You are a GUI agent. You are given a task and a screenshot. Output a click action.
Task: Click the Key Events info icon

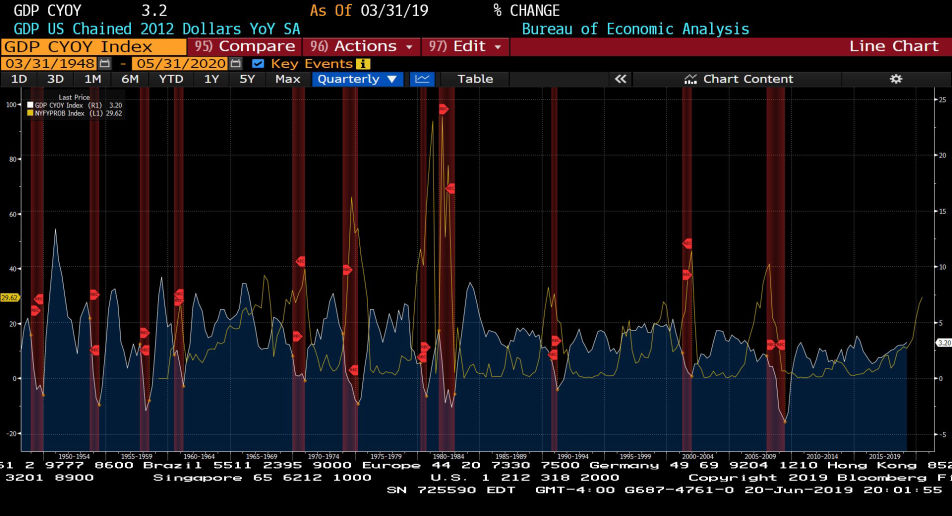pyautogui.click(x=363, y=64)
